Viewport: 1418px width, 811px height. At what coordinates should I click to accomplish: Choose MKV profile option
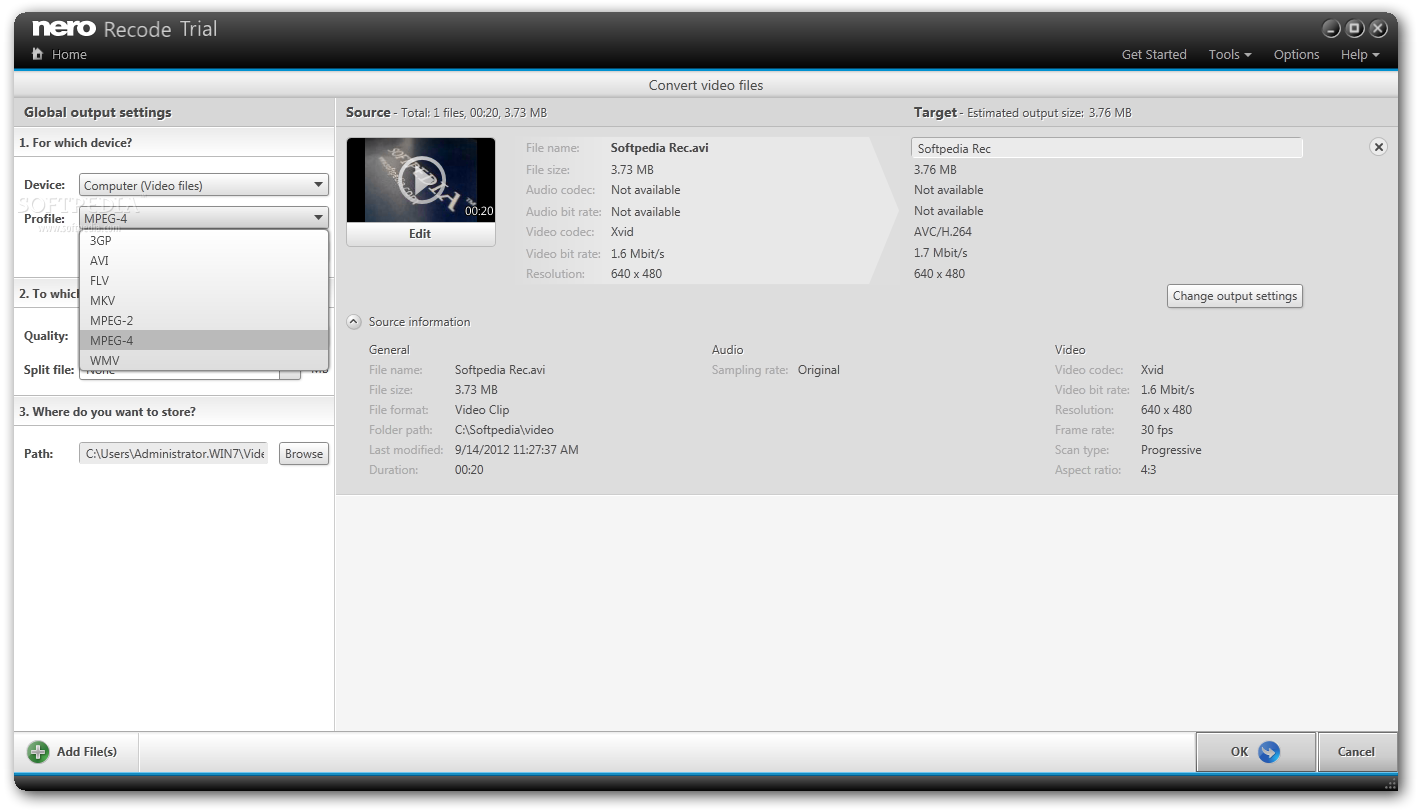tap(204, 301)
